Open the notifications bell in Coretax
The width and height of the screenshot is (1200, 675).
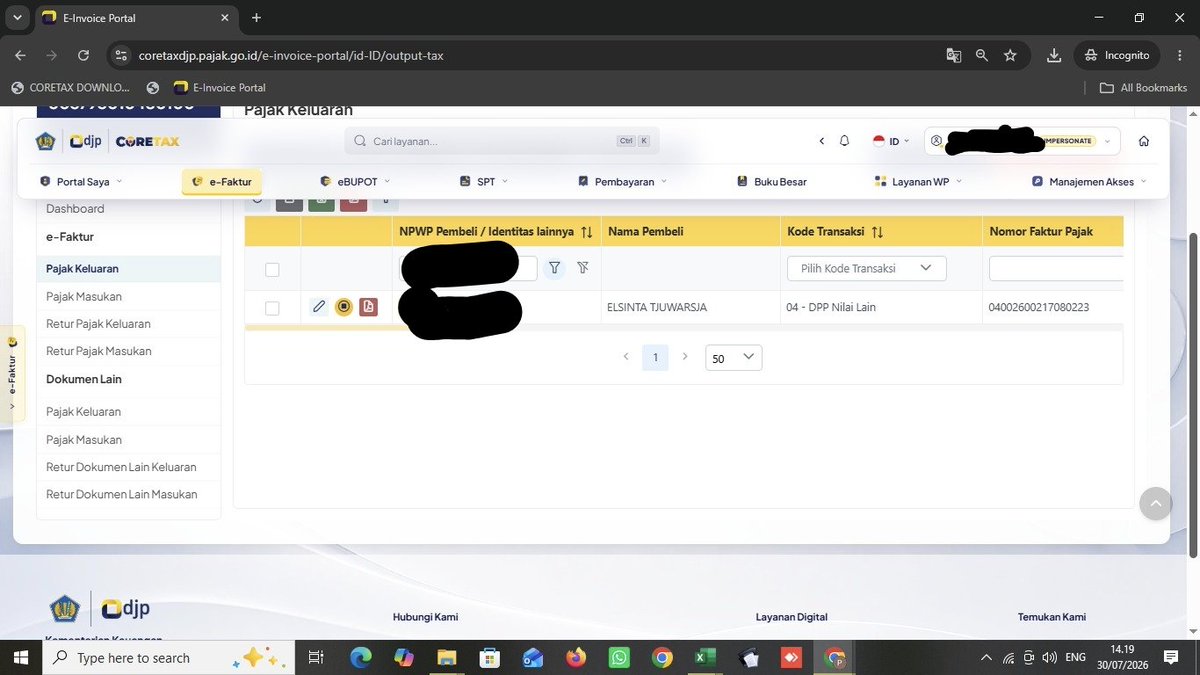tap(845, 141)
